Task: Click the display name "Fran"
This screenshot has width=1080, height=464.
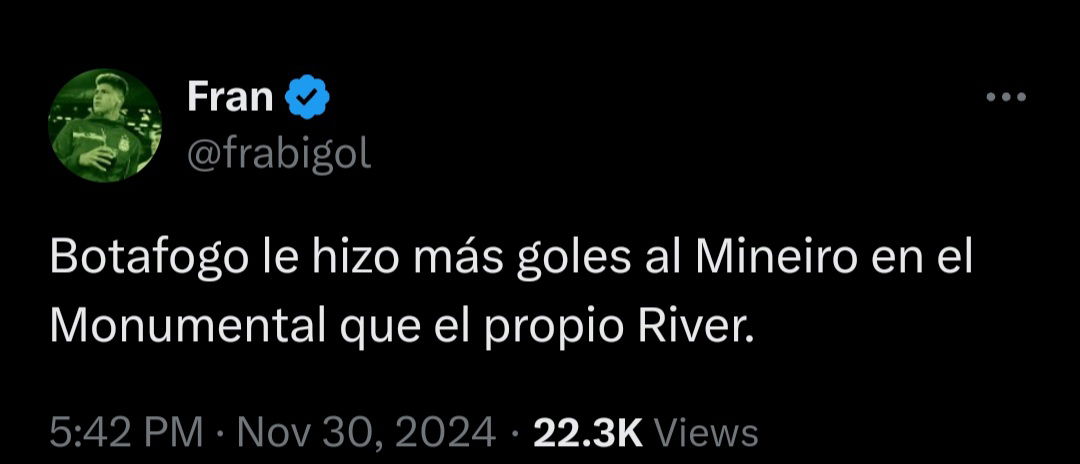Action: point(230,97)
